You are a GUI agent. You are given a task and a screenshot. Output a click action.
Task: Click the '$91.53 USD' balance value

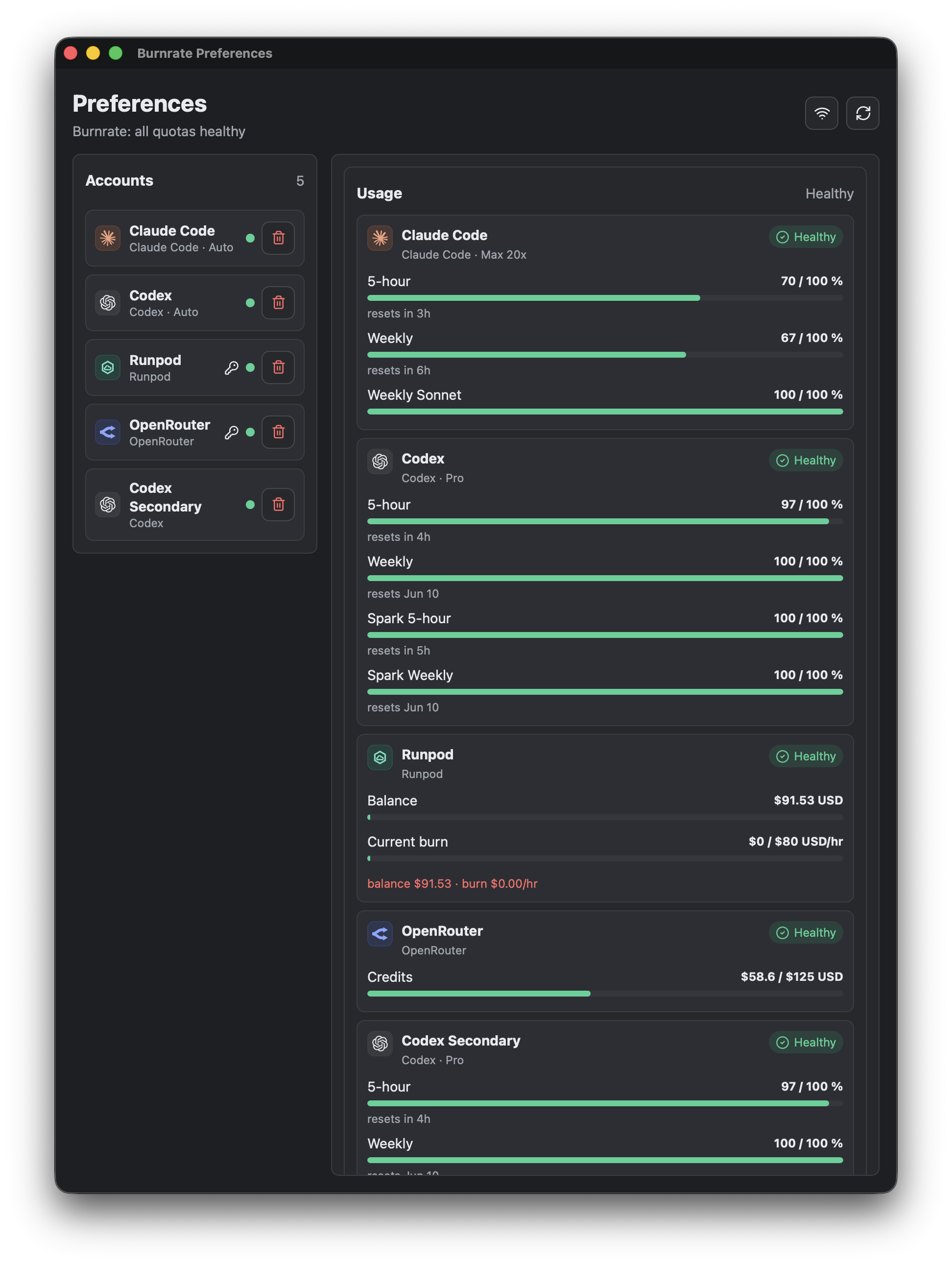(808, 801)
